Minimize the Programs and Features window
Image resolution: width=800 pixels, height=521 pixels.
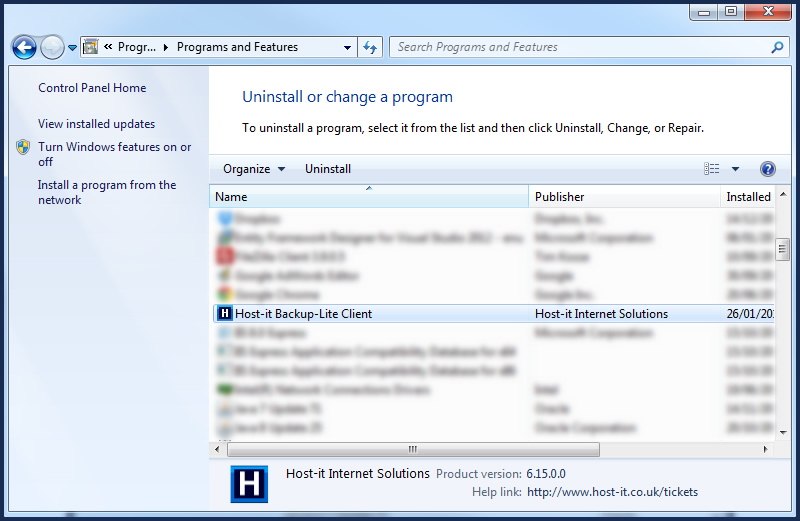click(x=704, y=12)
